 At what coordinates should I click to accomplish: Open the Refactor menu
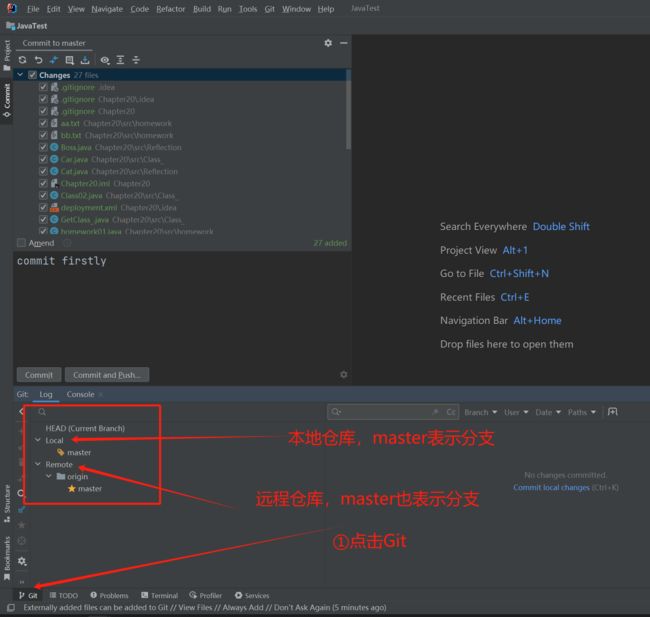[x=170, y=9]
